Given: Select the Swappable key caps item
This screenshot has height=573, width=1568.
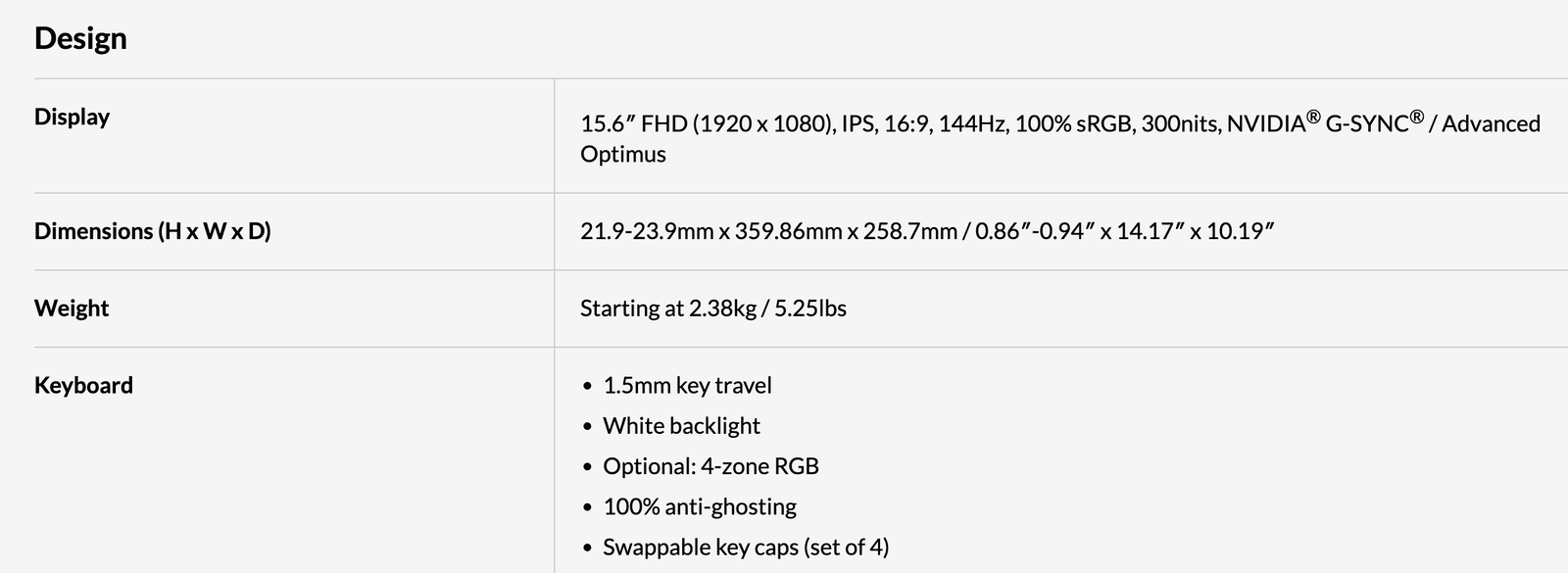Looking at the screenshot, I should coord(746,547).
